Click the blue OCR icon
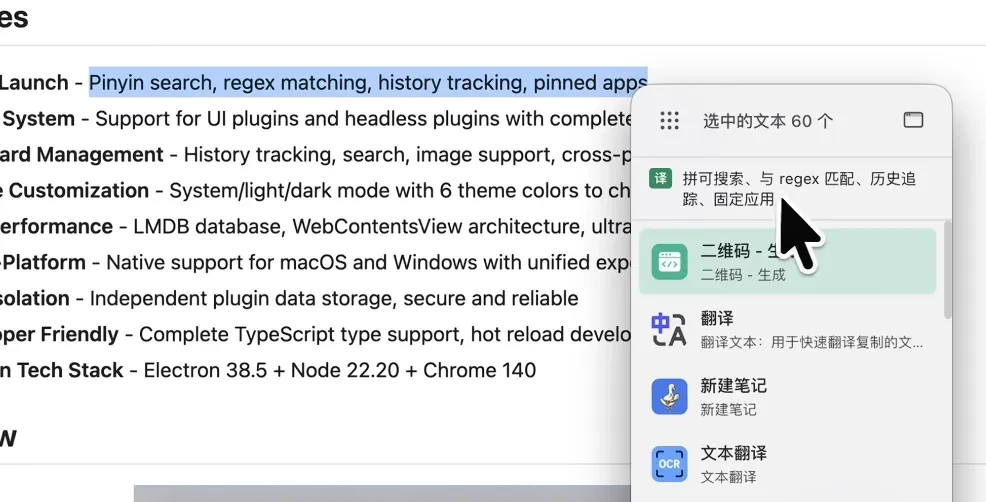986x502 pixels. (669, 464)
